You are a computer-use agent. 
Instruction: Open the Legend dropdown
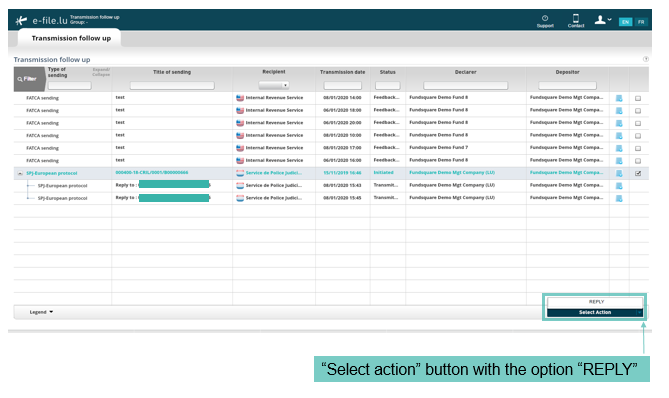tap(41, 312)
